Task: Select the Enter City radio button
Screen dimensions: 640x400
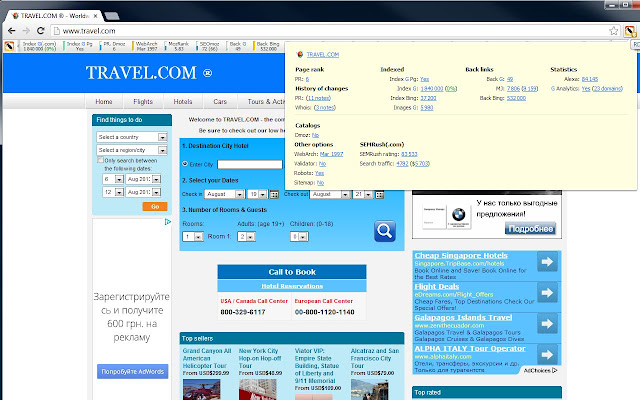Action: (x=186, y=164)
